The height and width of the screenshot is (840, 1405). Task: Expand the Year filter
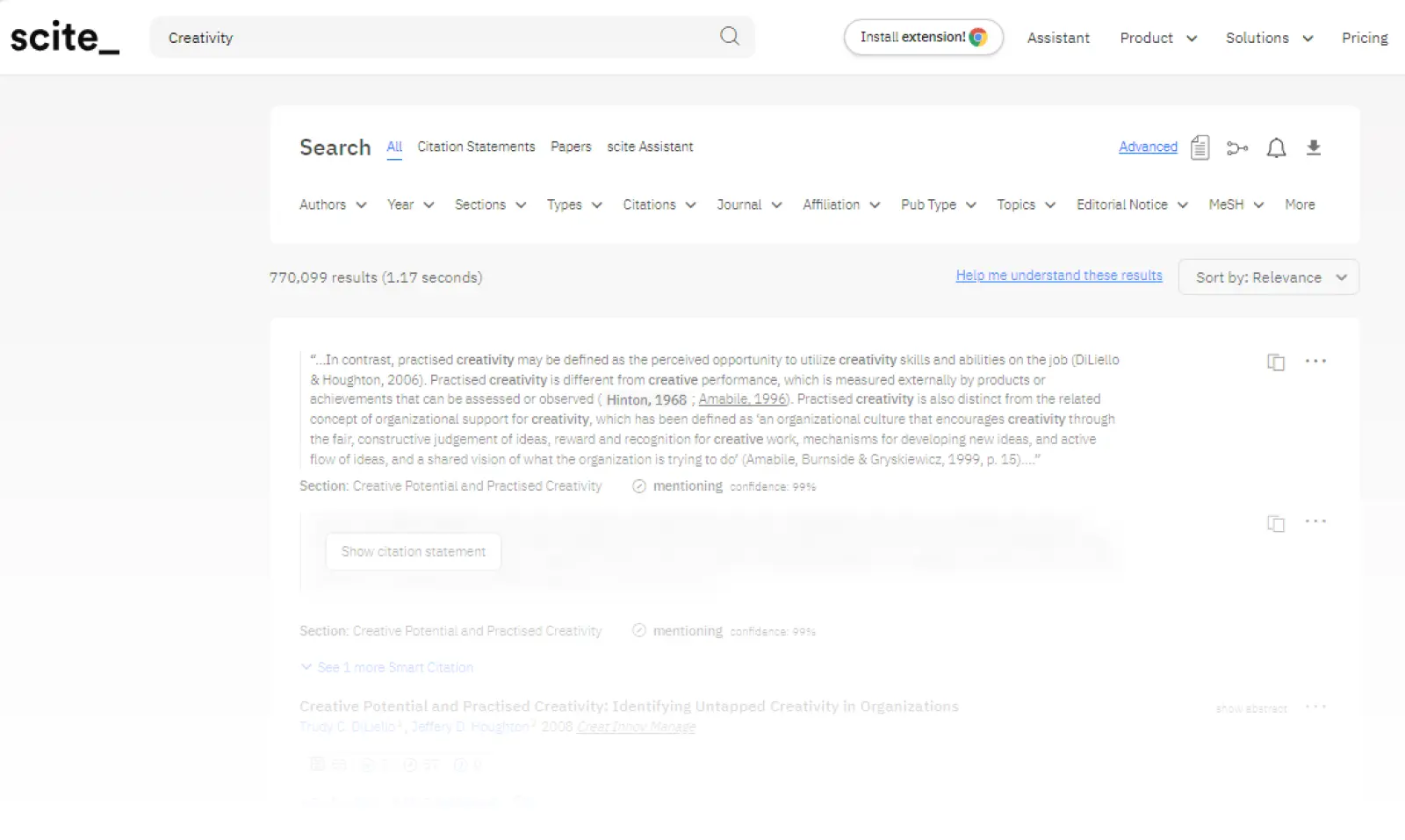pyautogui.click(x=410, y=205)
